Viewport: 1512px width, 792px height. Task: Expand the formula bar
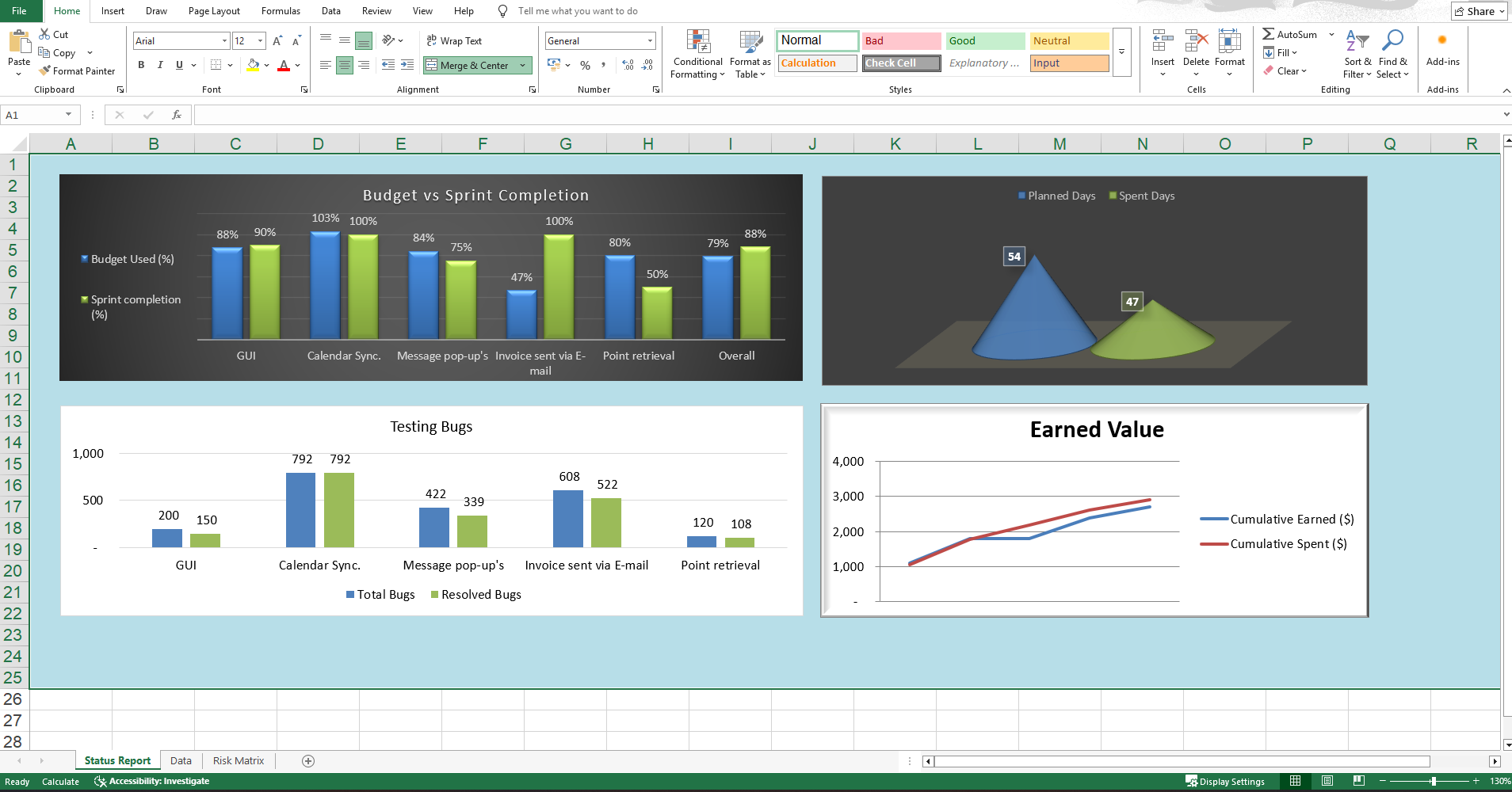(x=1506, y=115)
